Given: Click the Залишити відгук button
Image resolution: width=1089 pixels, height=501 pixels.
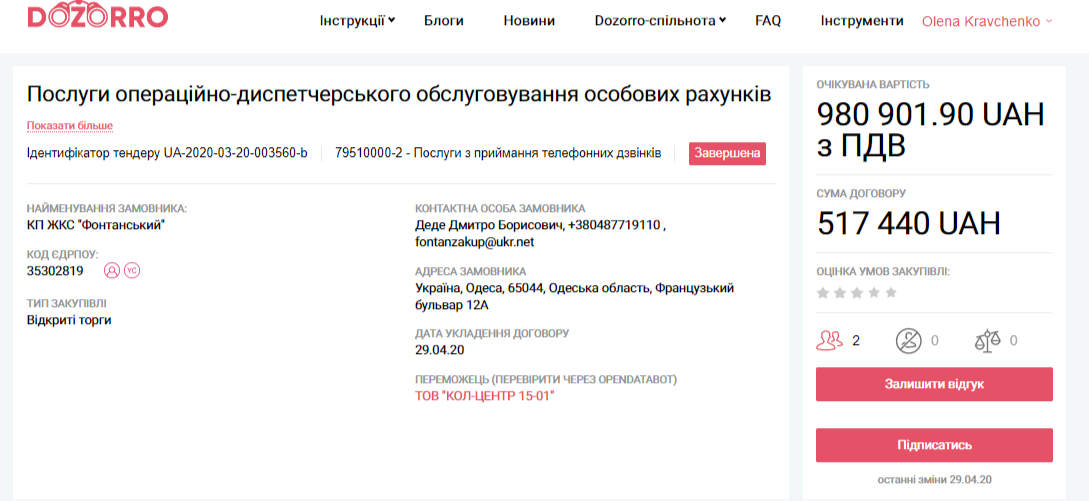Looking at the screenshot, I should point(934,384).
